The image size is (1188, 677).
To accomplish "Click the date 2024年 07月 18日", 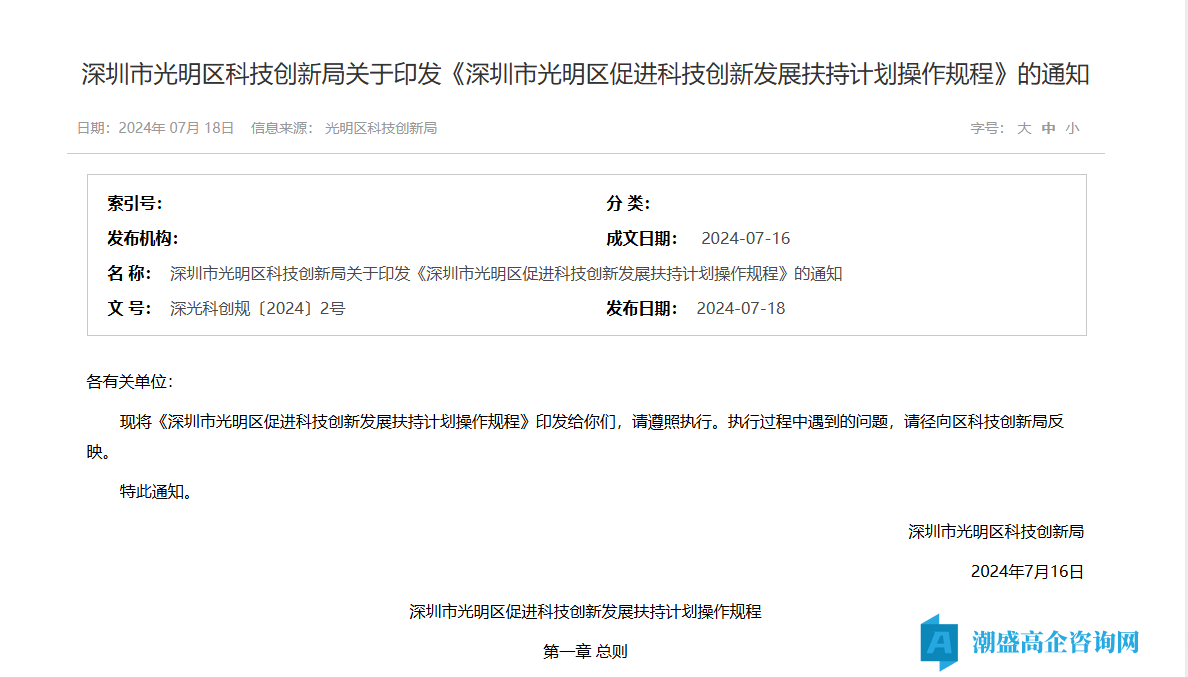I will pyautogui.click(x=176, y=128).
